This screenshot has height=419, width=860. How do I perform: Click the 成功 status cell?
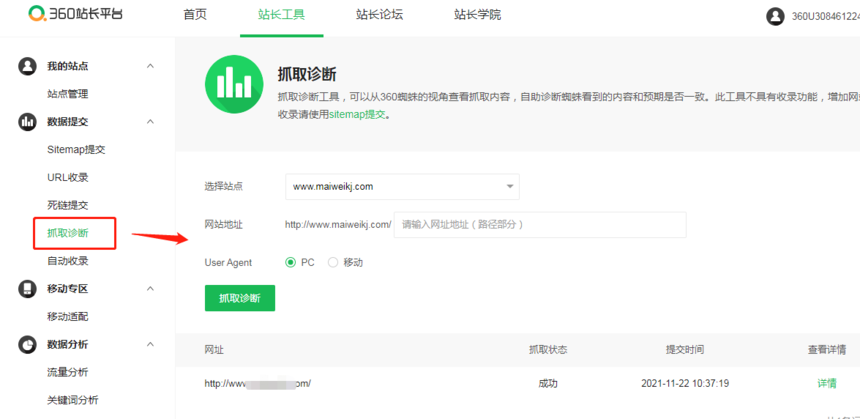point(548,383)
